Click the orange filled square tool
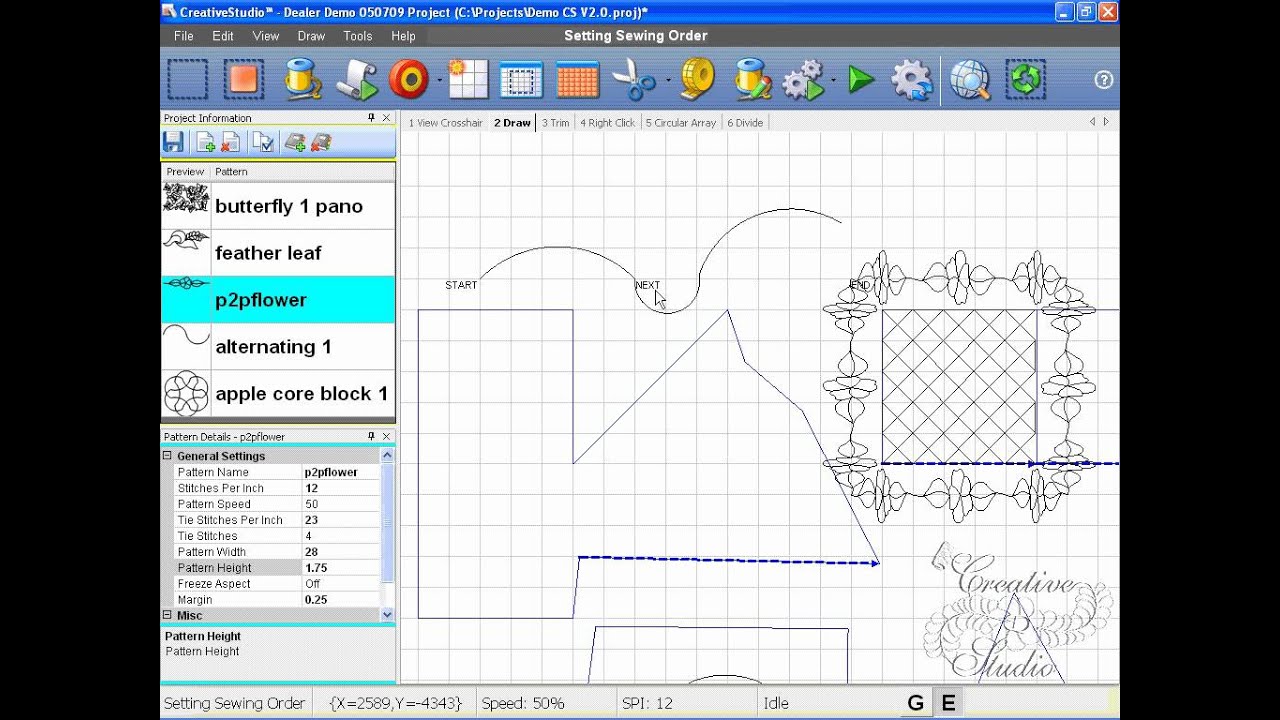The image size is (1280, 720). 244,80
